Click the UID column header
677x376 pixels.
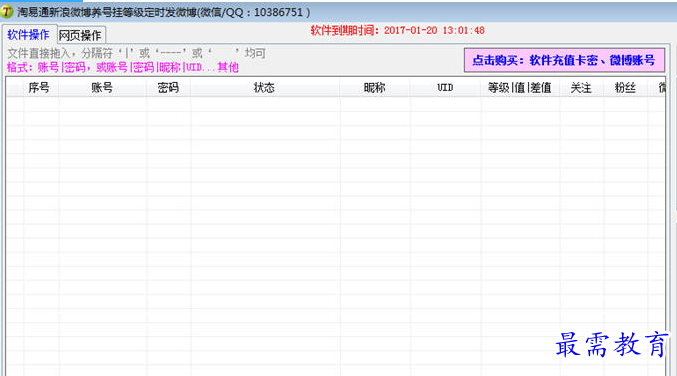445,88
